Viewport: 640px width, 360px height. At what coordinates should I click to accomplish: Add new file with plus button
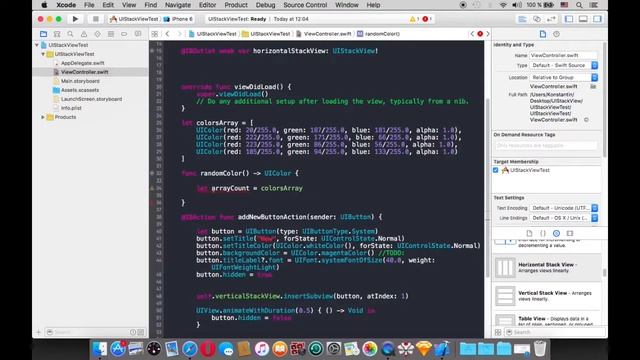[39, 332]
